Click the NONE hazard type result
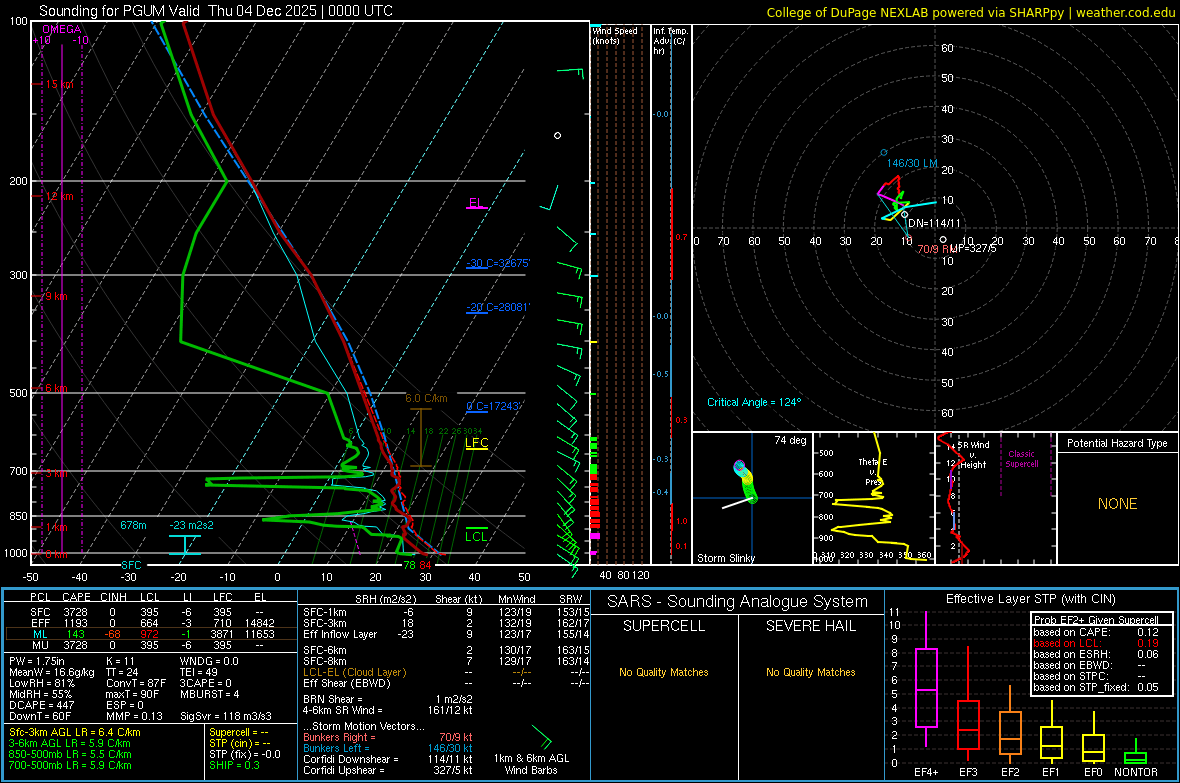Screen dimensions: 1180x783 (x=1118, y=504)
